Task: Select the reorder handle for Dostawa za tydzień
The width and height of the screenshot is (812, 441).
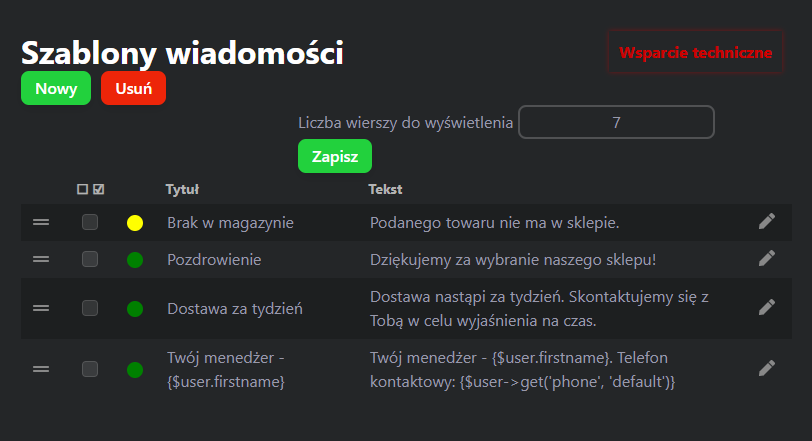Action: pos(41,308)
